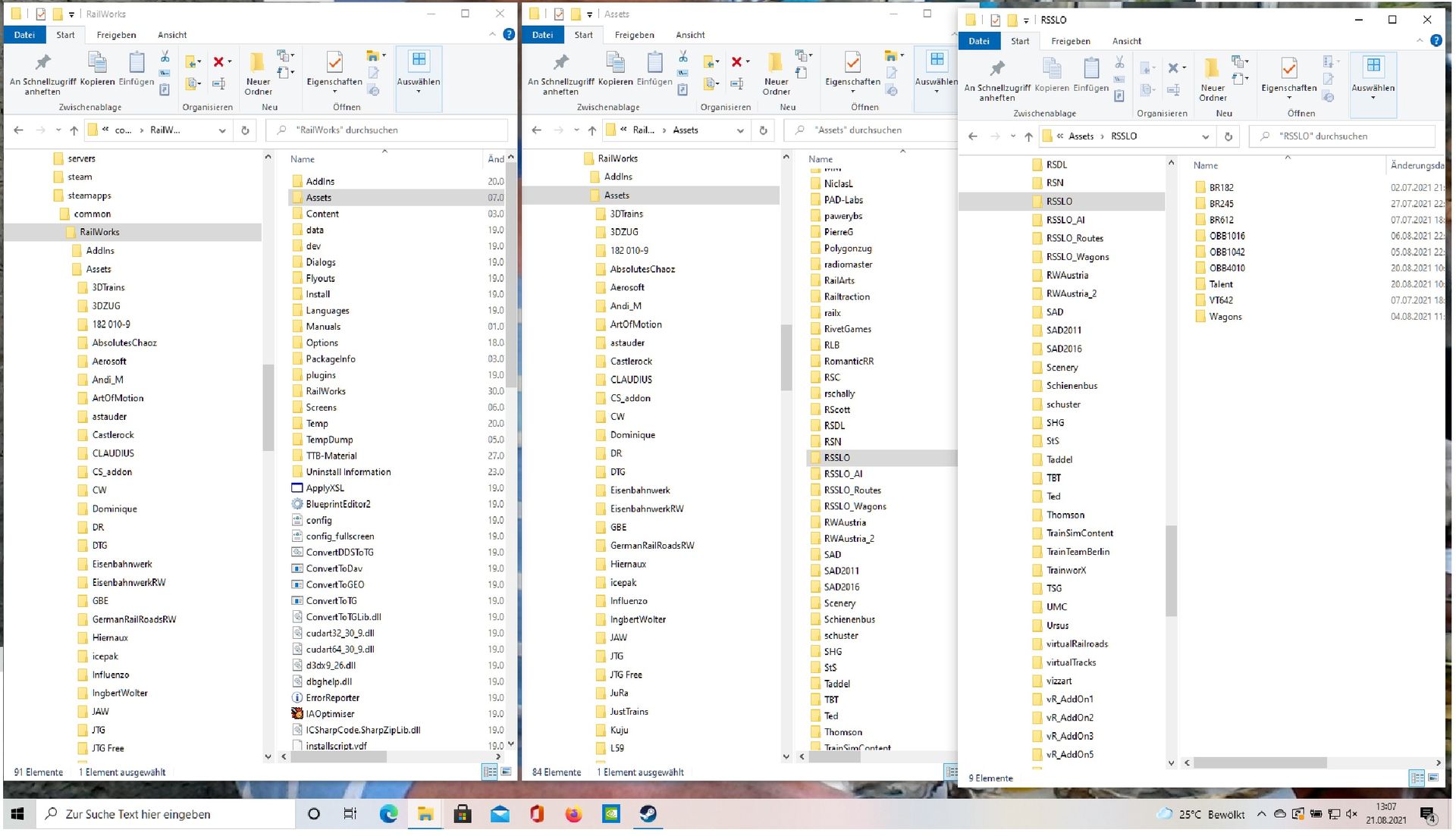1456x836 pixels.
Task: Open Firefox from the taskbar
Action: click(574, 814)
